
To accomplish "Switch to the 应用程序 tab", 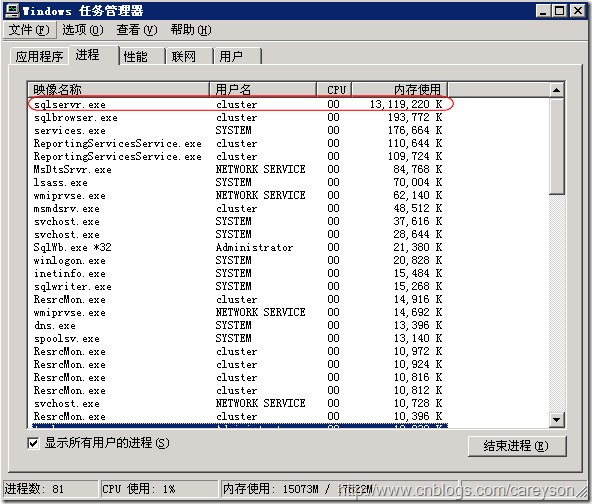I will tap(39, 57).
